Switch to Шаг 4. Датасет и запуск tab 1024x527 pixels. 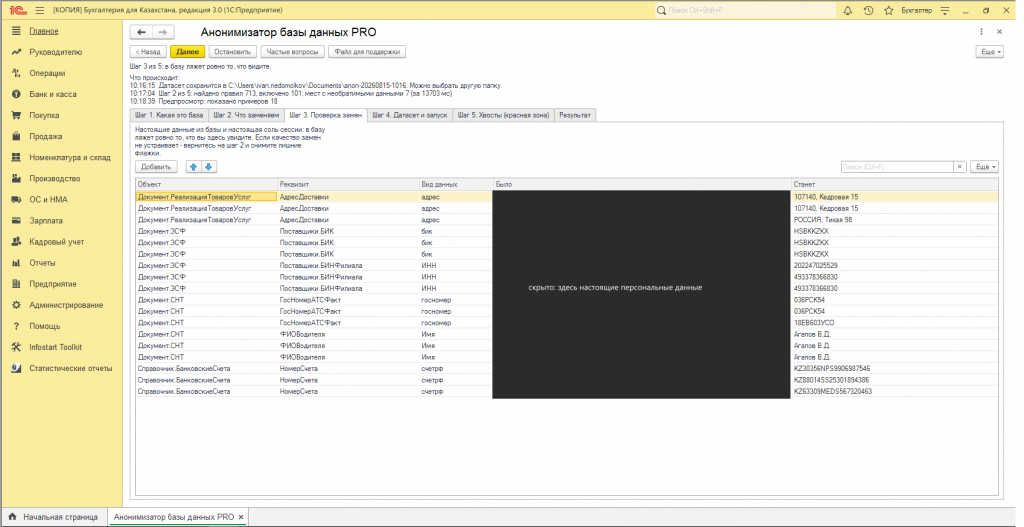pos(409,115)
